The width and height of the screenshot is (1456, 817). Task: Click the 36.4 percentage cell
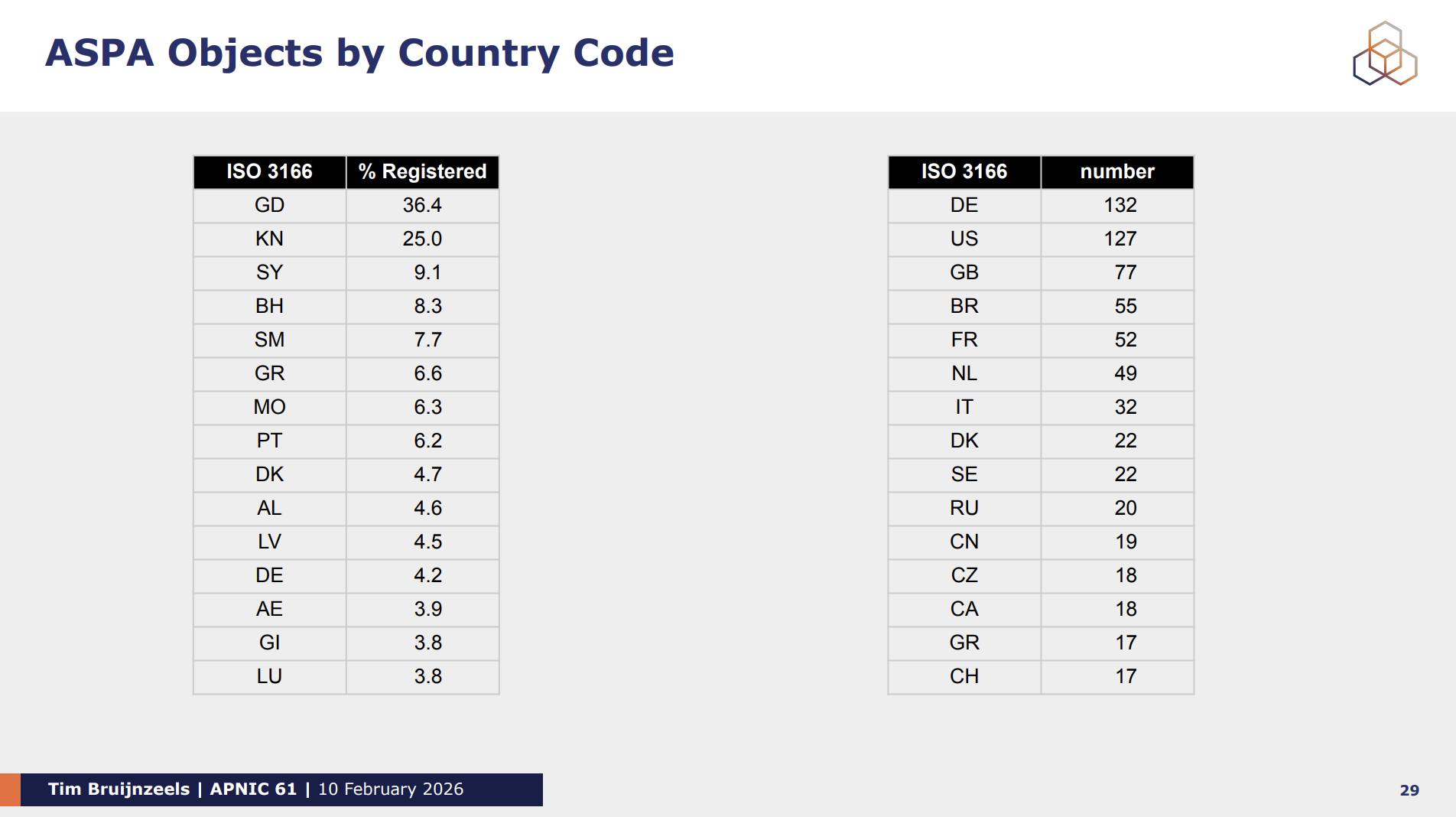[x=422, y=205]
